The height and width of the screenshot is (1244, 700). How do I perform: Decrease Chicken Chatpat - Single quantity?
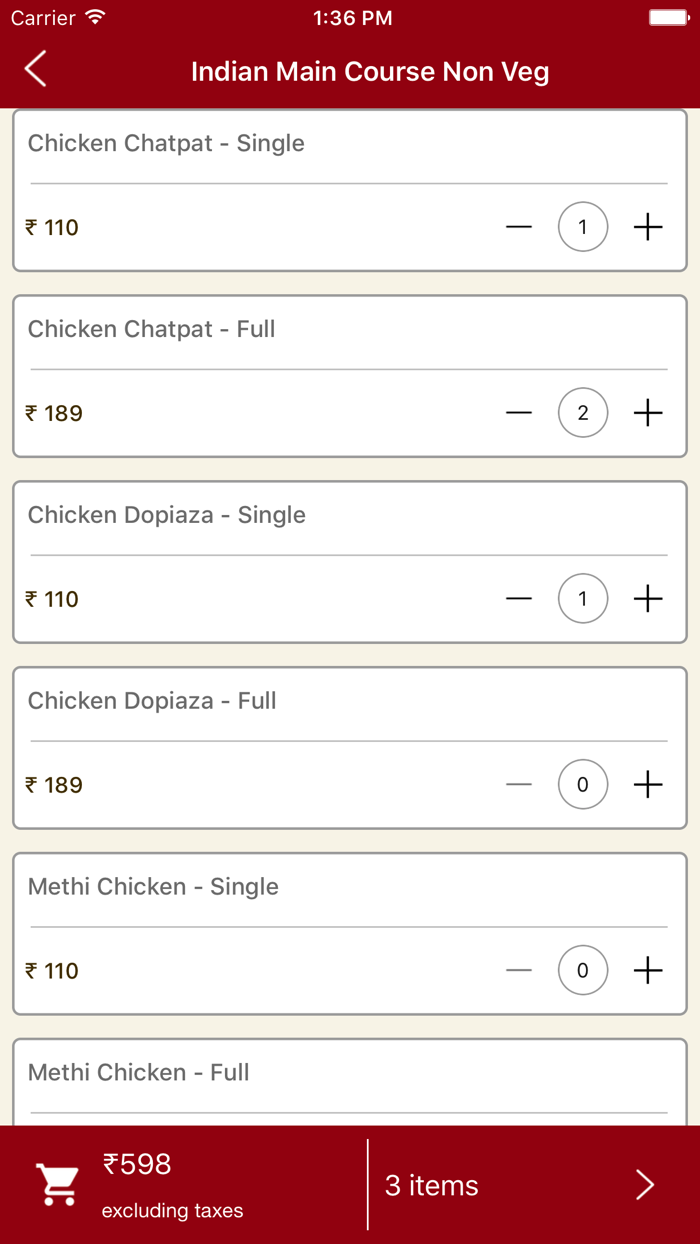[x=519, y=227]
